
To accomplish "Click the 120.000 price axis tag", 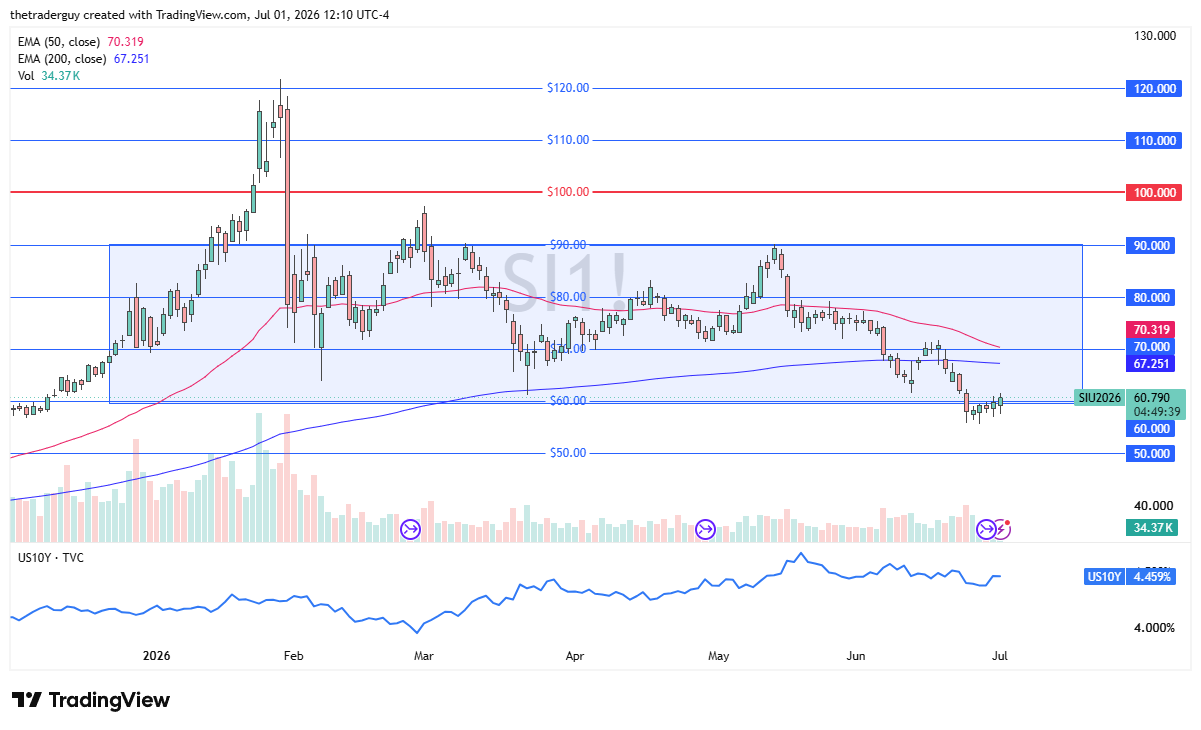I will [1153, 89].
